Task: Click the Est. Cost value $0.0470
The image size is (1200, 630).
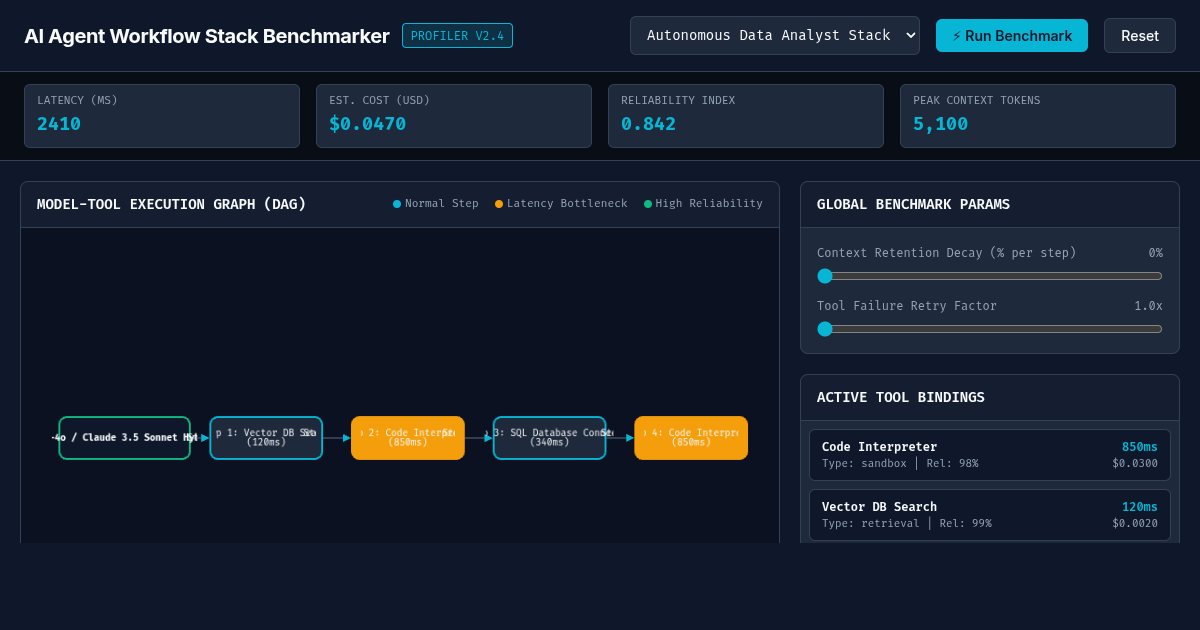Action: (x=368, y=124)
